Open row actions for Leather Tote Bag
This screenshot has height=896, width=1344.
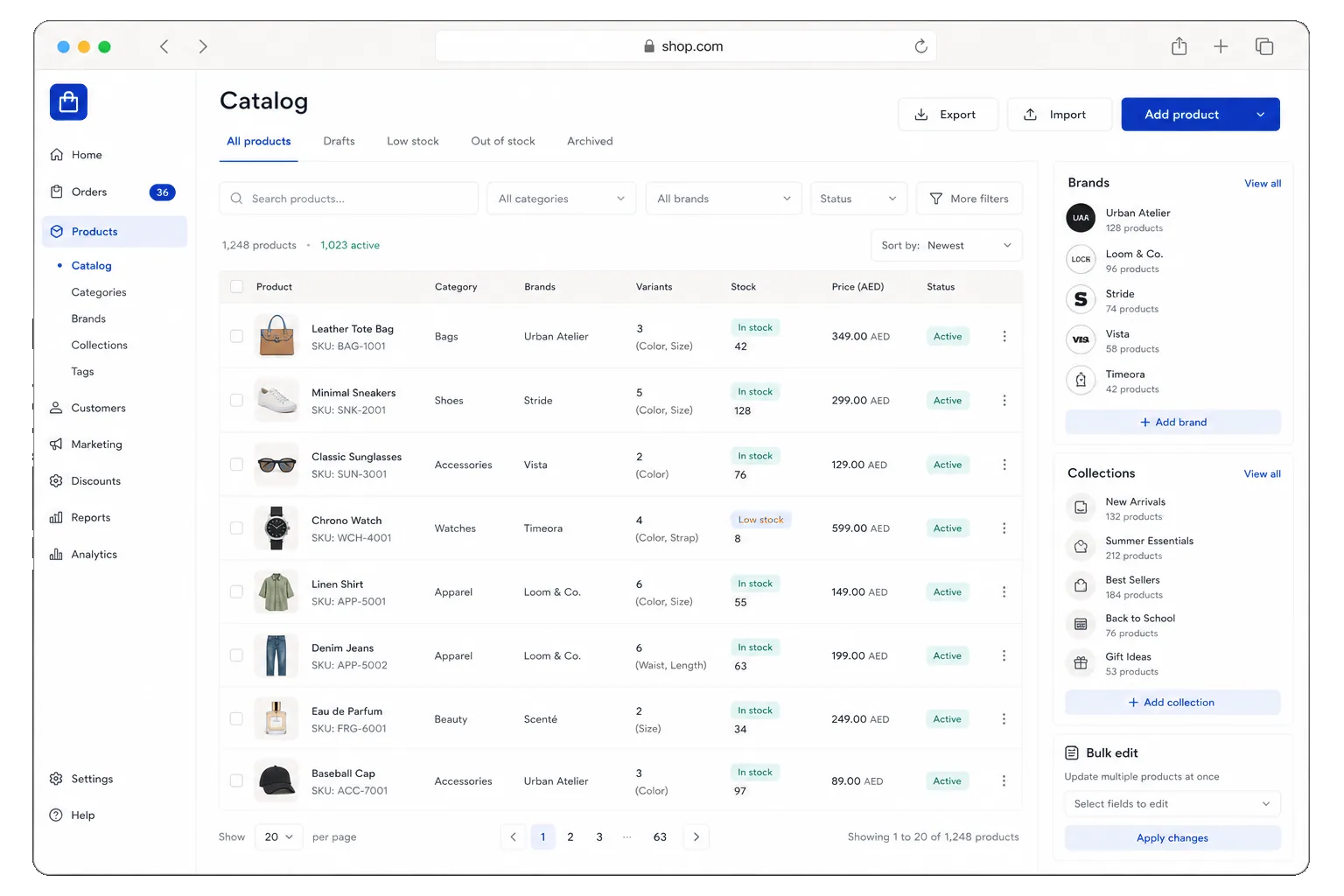(1004, 336)
